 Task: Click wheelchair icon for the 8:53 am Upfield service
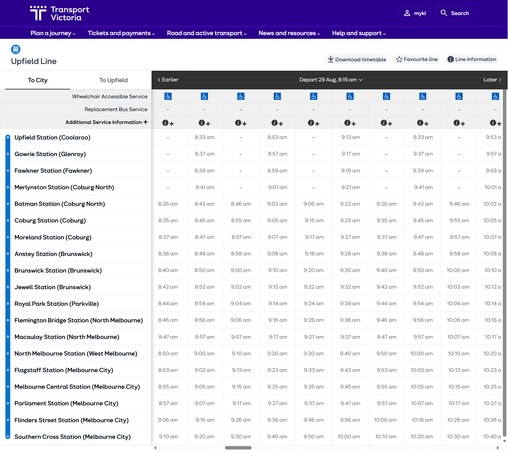click(x=277, y=96)
